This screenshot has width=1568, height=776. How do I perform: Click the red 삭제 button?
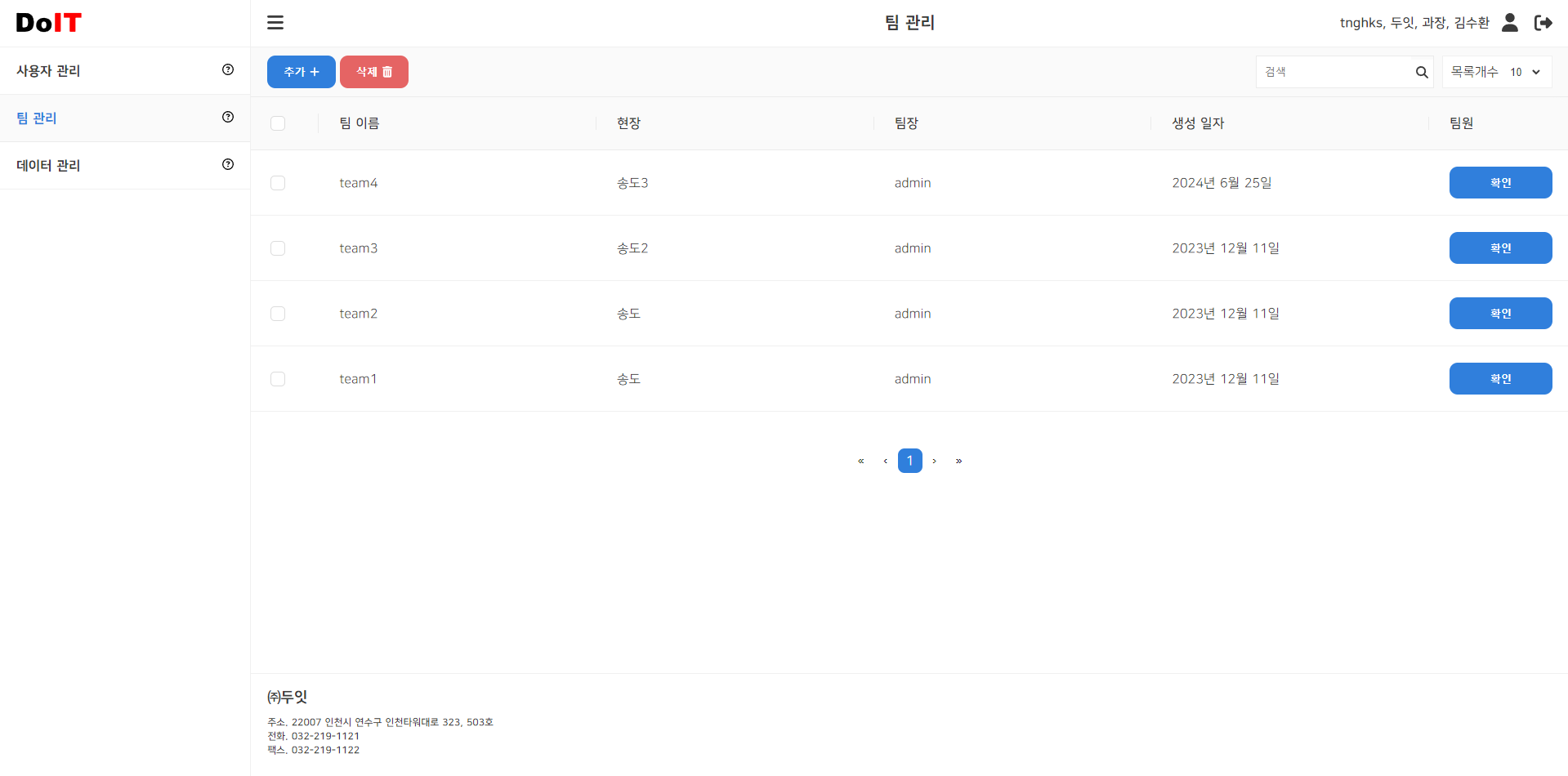pyautogui.click(x=374, y=72)
